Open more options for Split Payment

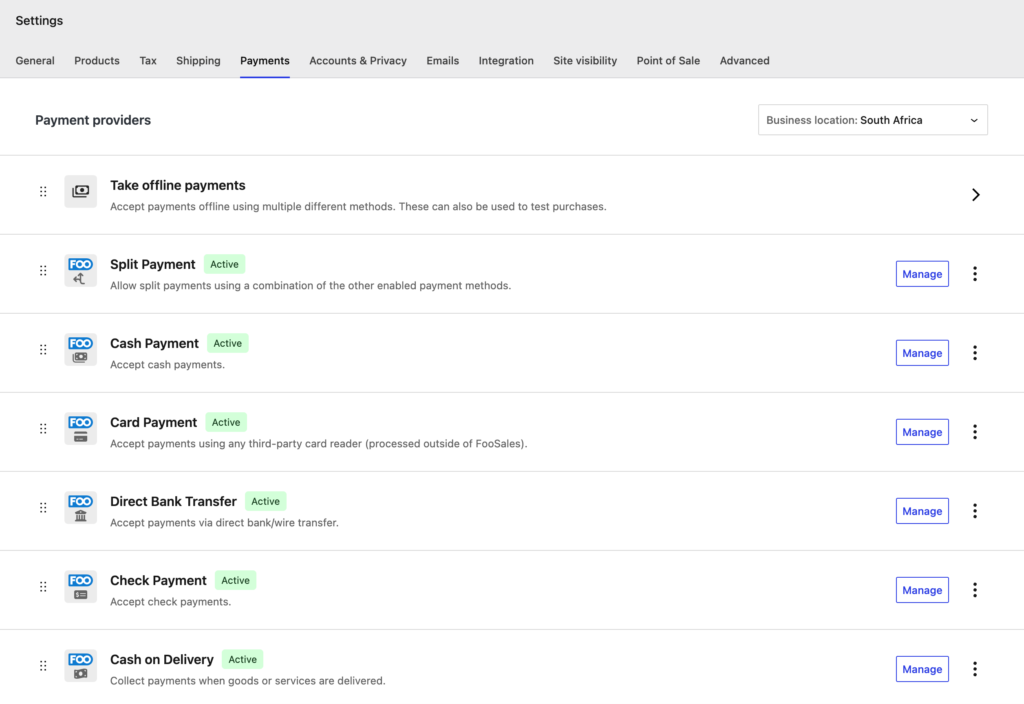point(974,274)
